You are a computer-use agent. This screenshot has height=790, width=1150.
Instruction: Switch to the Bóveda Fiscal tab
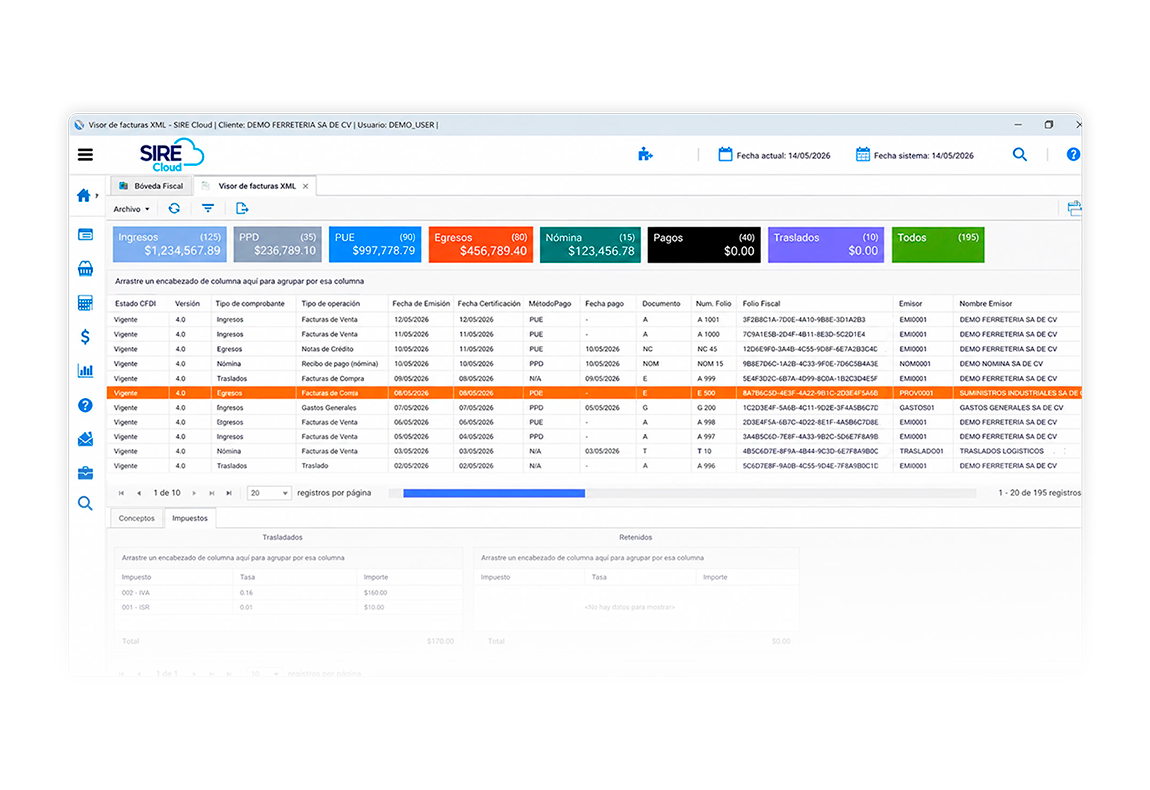pos(151,186)
